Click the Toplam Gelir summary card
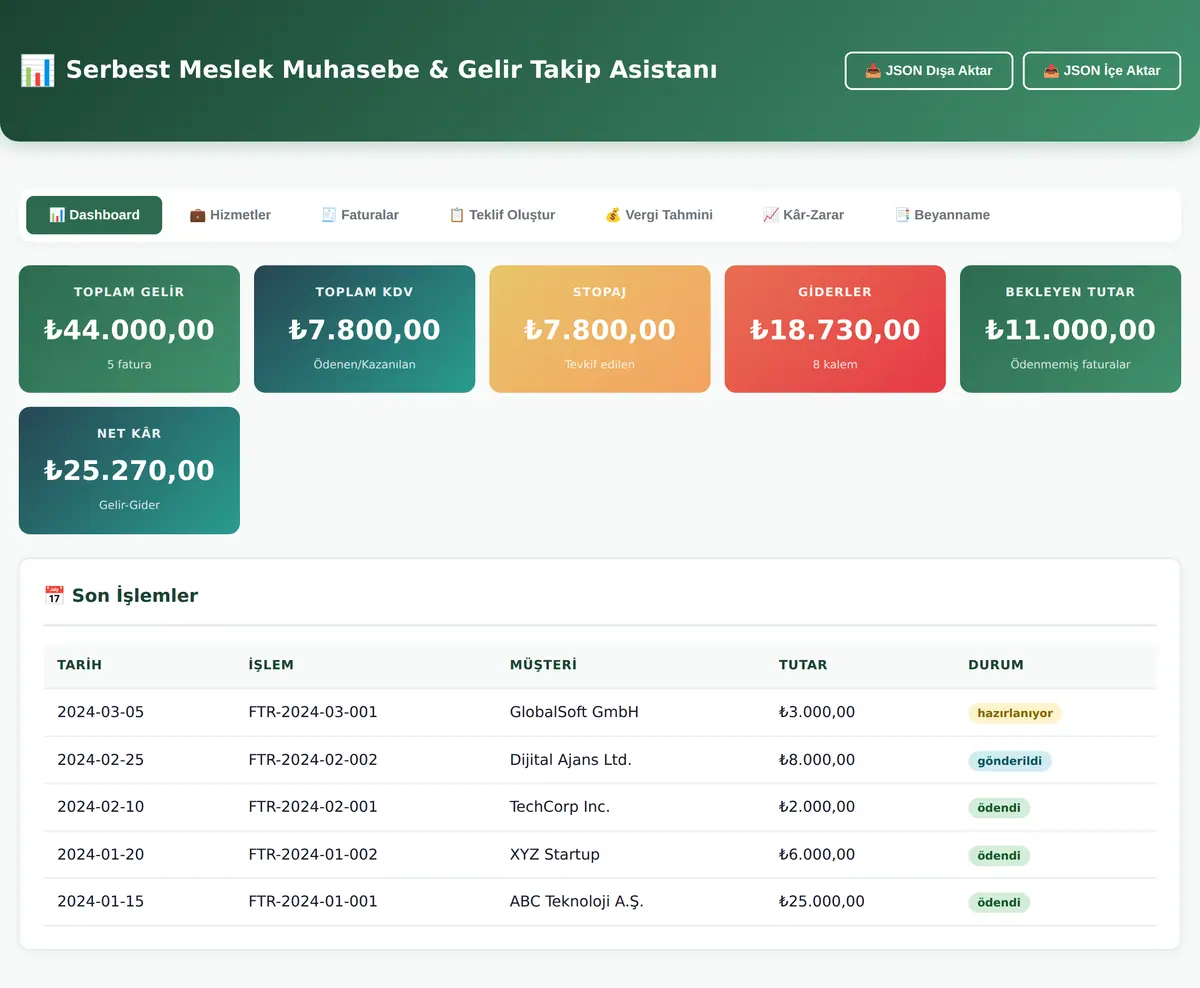Viewport: 1200px width, 988px height. coord(129,329)
